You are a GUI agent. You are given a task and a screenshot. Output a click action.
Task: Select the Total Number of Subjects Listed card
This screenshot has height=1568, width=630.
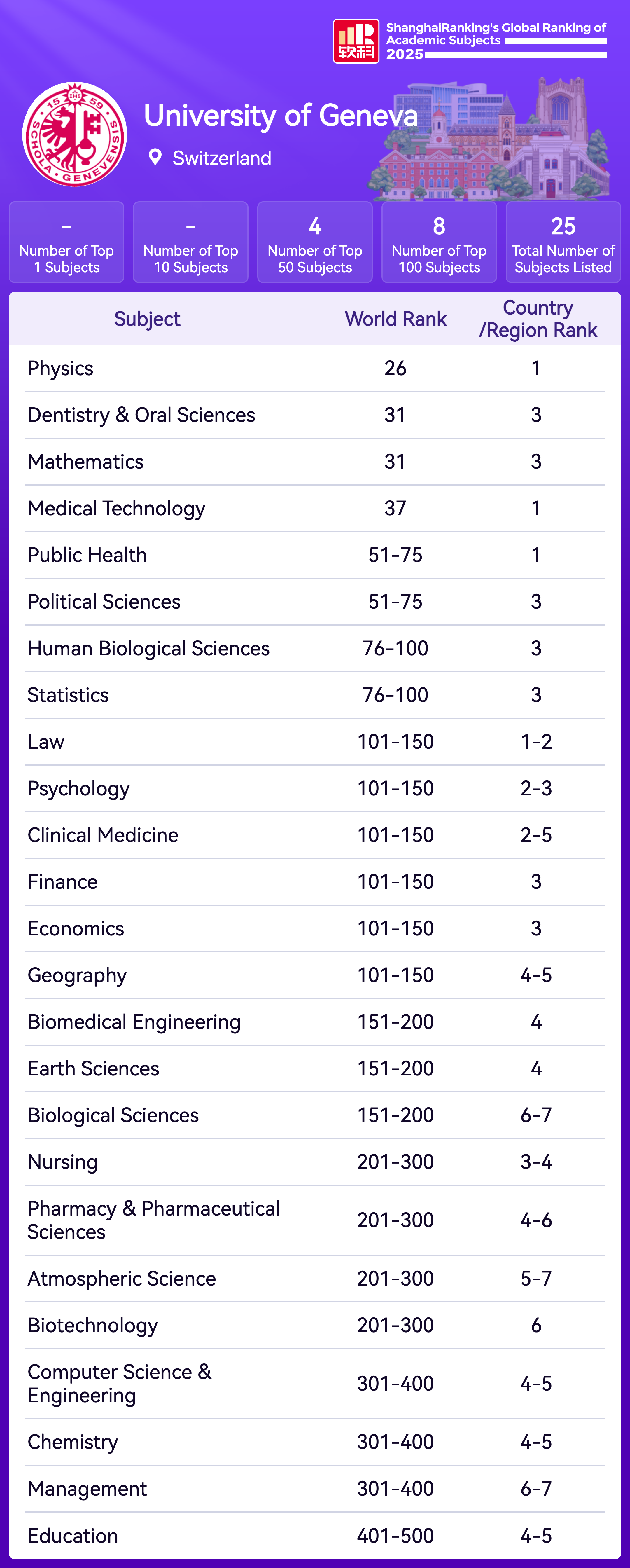[563, 242]
